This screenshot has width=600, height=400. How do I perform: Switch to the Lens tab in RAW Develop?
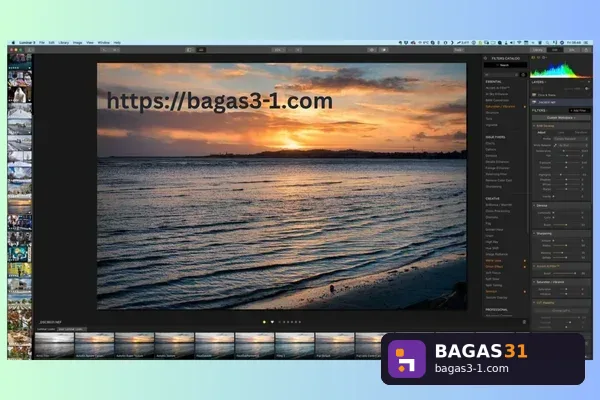(x=561, y=132)
